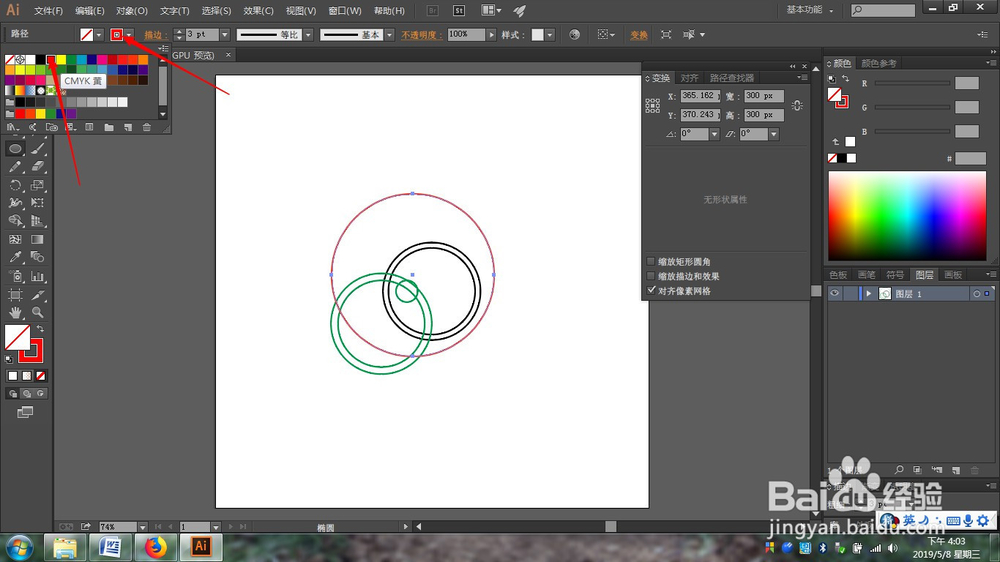
Task: Open the 样式 graphic style dropdown
Action: click(x=550, y=35)
